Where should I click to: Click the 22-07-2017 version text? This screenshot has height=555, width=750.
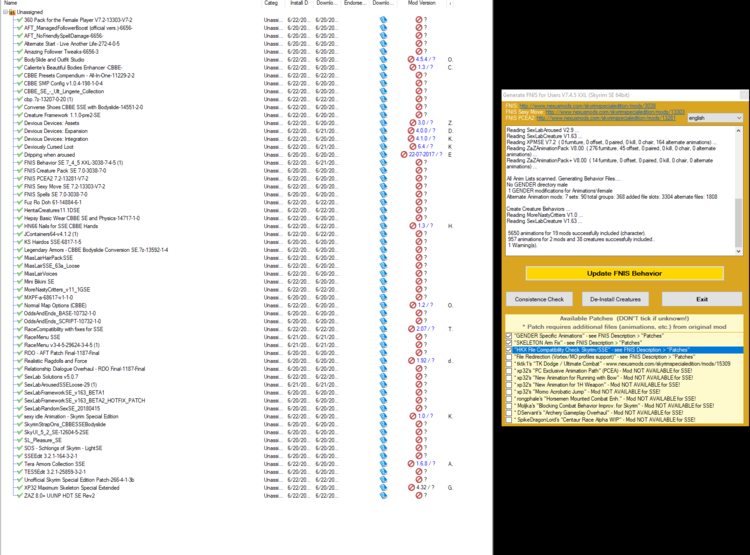[425, 155]
